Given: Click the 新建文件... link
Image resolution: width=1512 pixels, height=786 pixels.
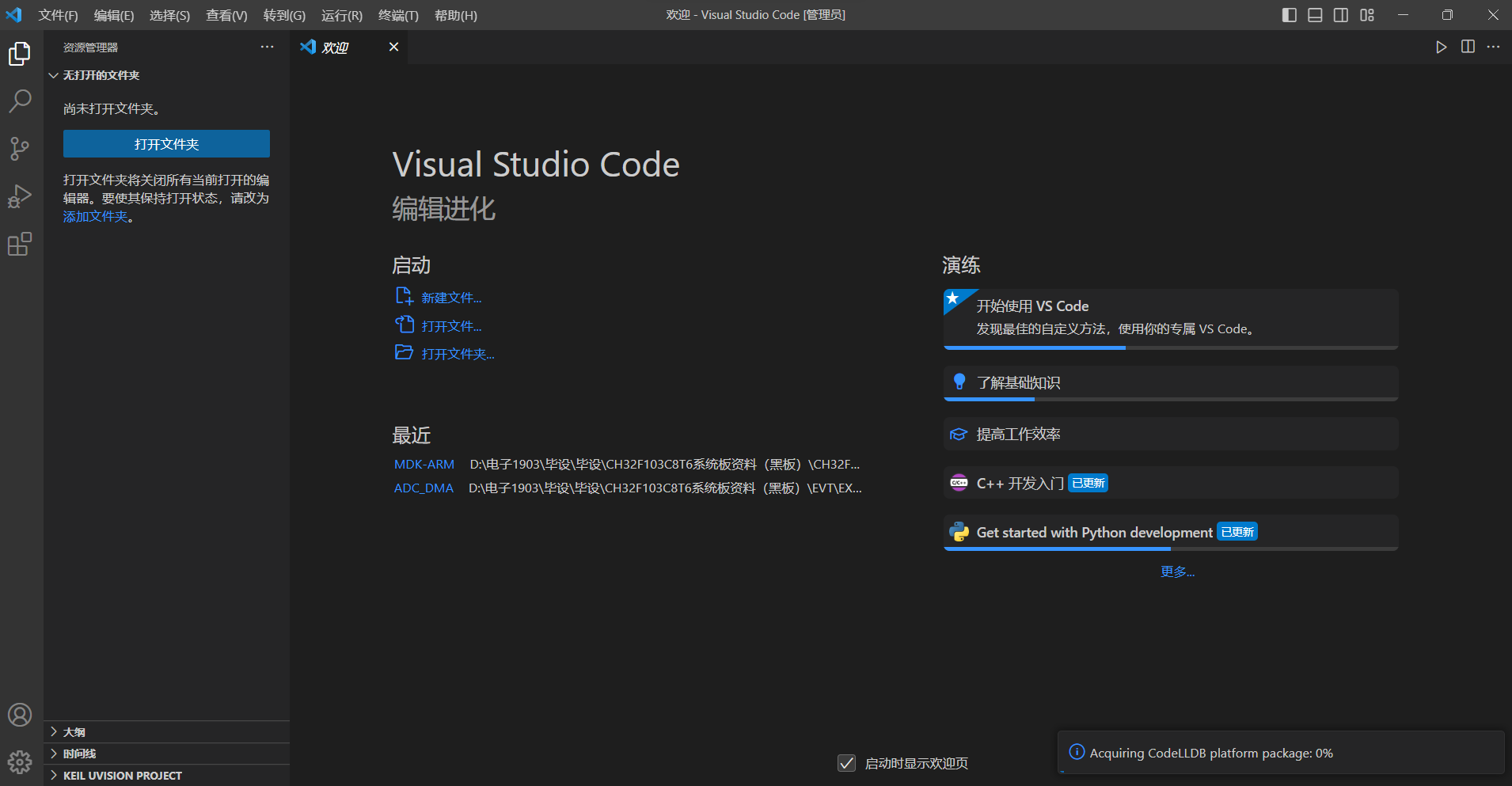Looking at the screenshot, I should pyautogui.click(x=451, y=298).
